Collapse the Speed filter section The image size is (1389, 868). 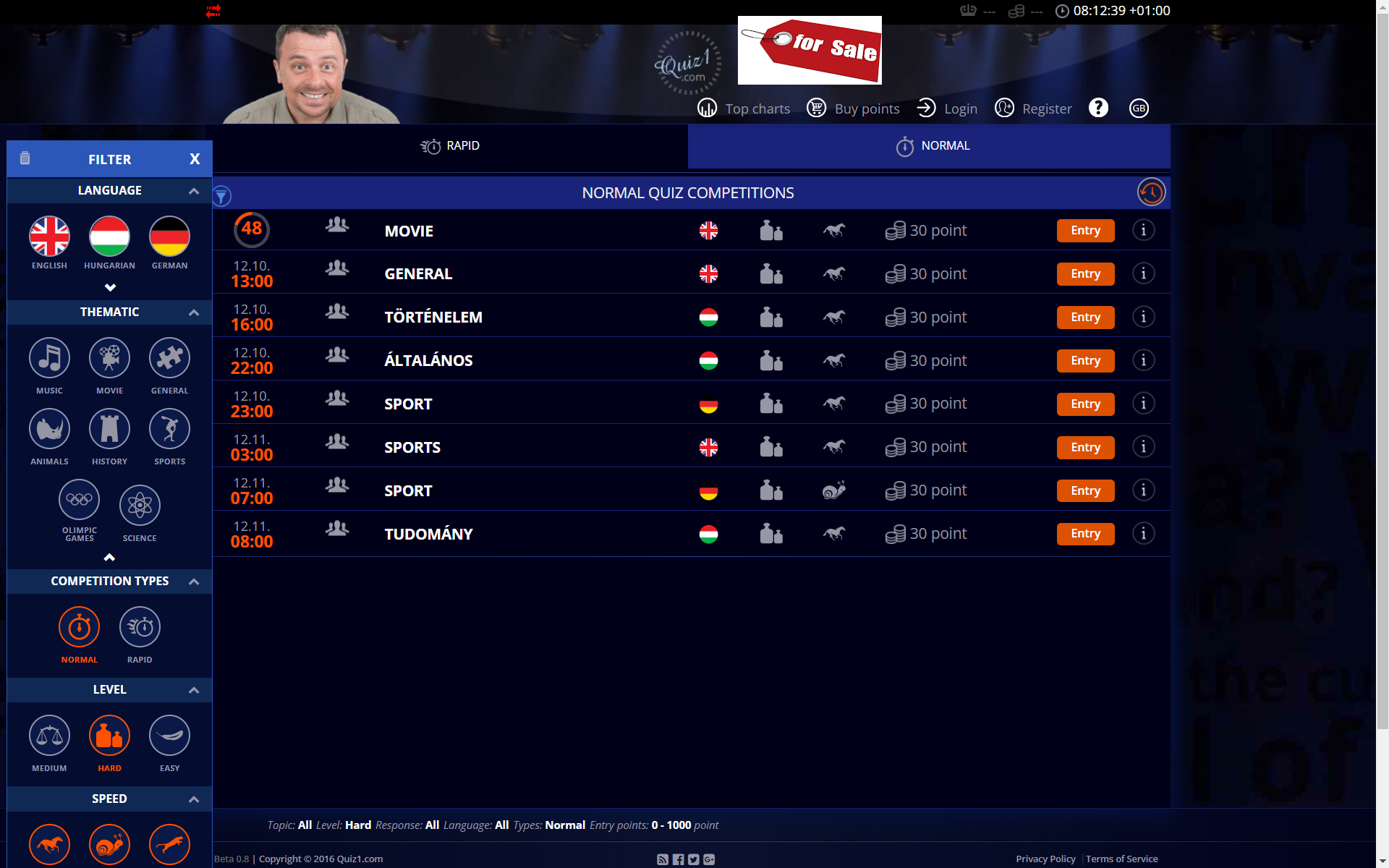pyautogui.click(x=193, y=799)
